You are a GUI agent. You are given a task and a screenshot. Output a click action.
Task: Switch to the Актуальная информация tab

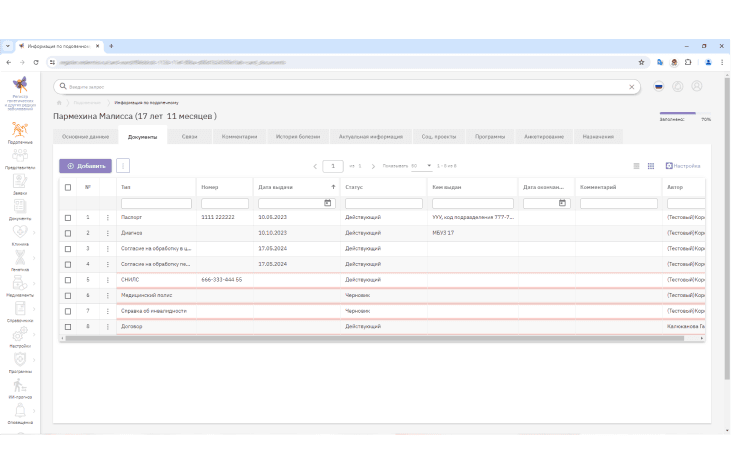(x=371, y=137)
